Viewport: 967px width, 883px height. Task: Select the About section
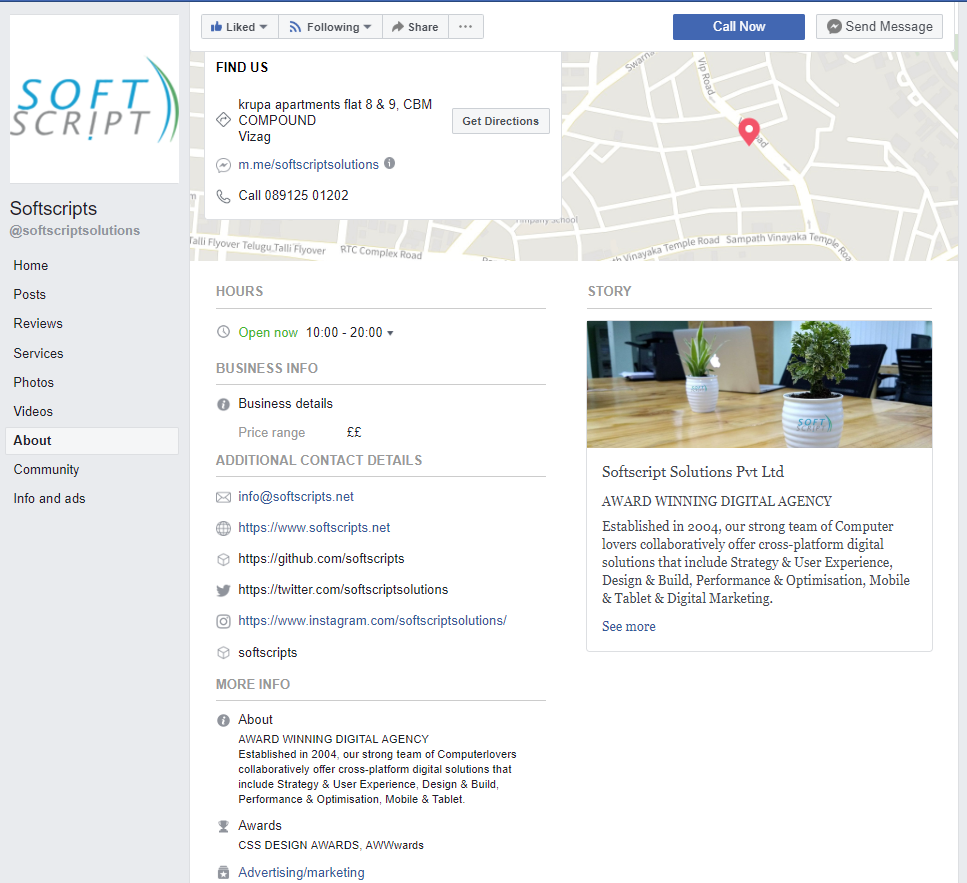(92, 441)
